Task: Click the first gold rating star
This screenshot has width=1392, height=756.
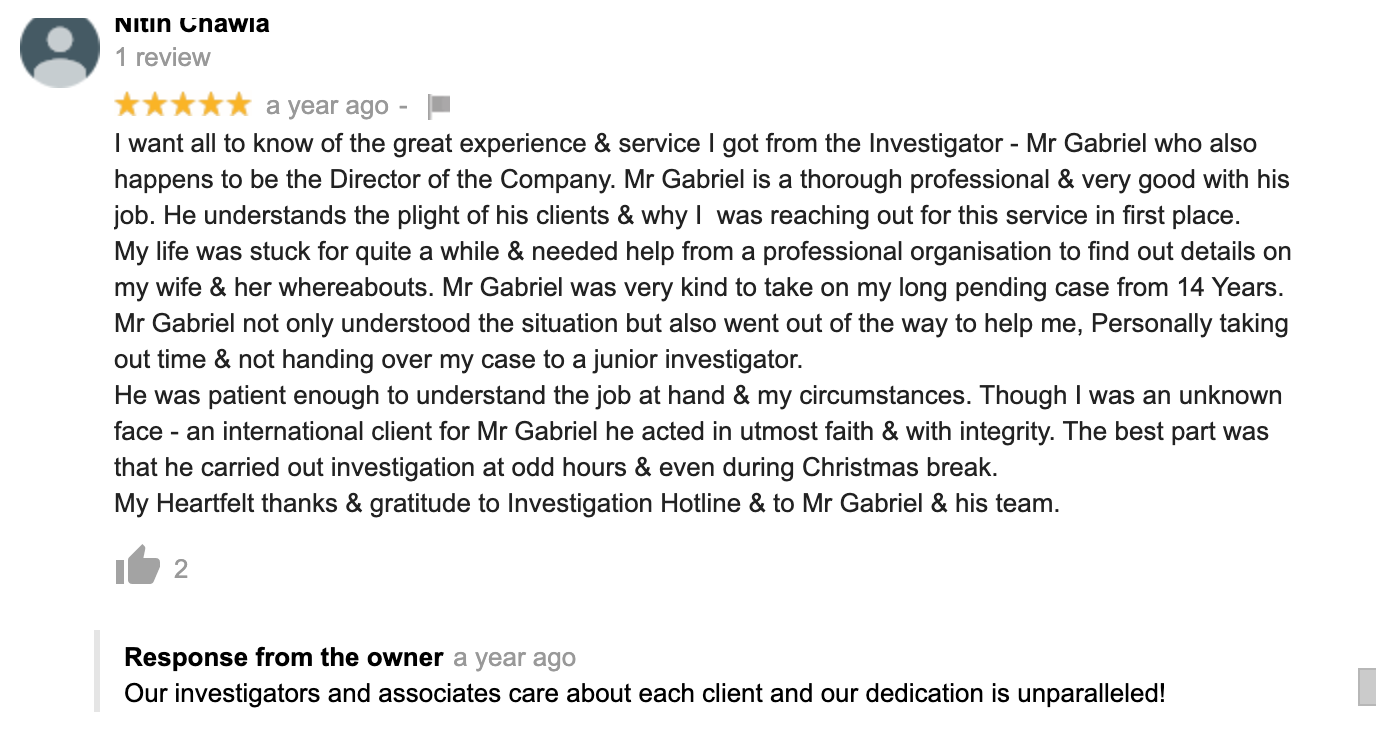Action: (x=128, y=104)
